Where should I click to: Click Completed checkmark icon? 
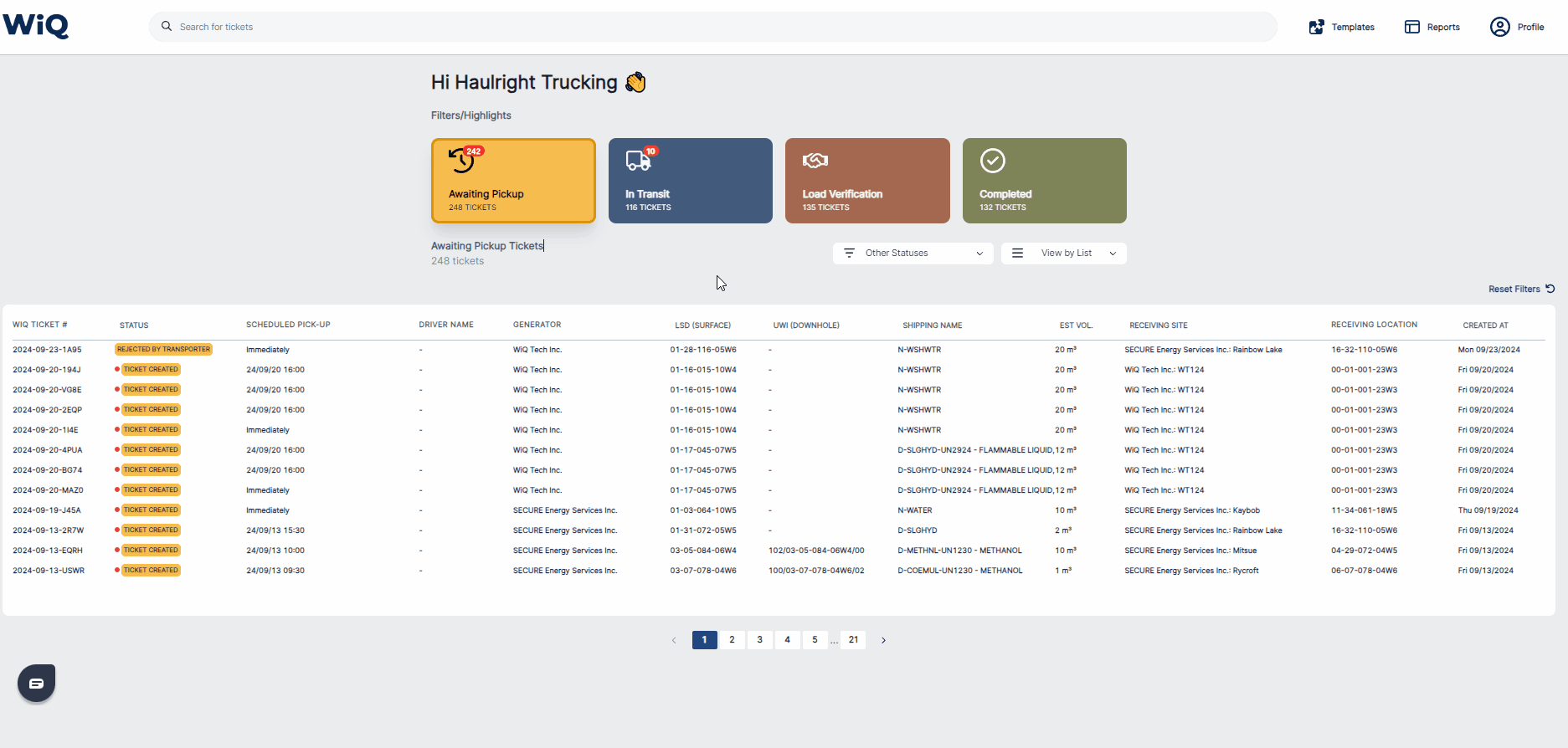click(993, 160)
